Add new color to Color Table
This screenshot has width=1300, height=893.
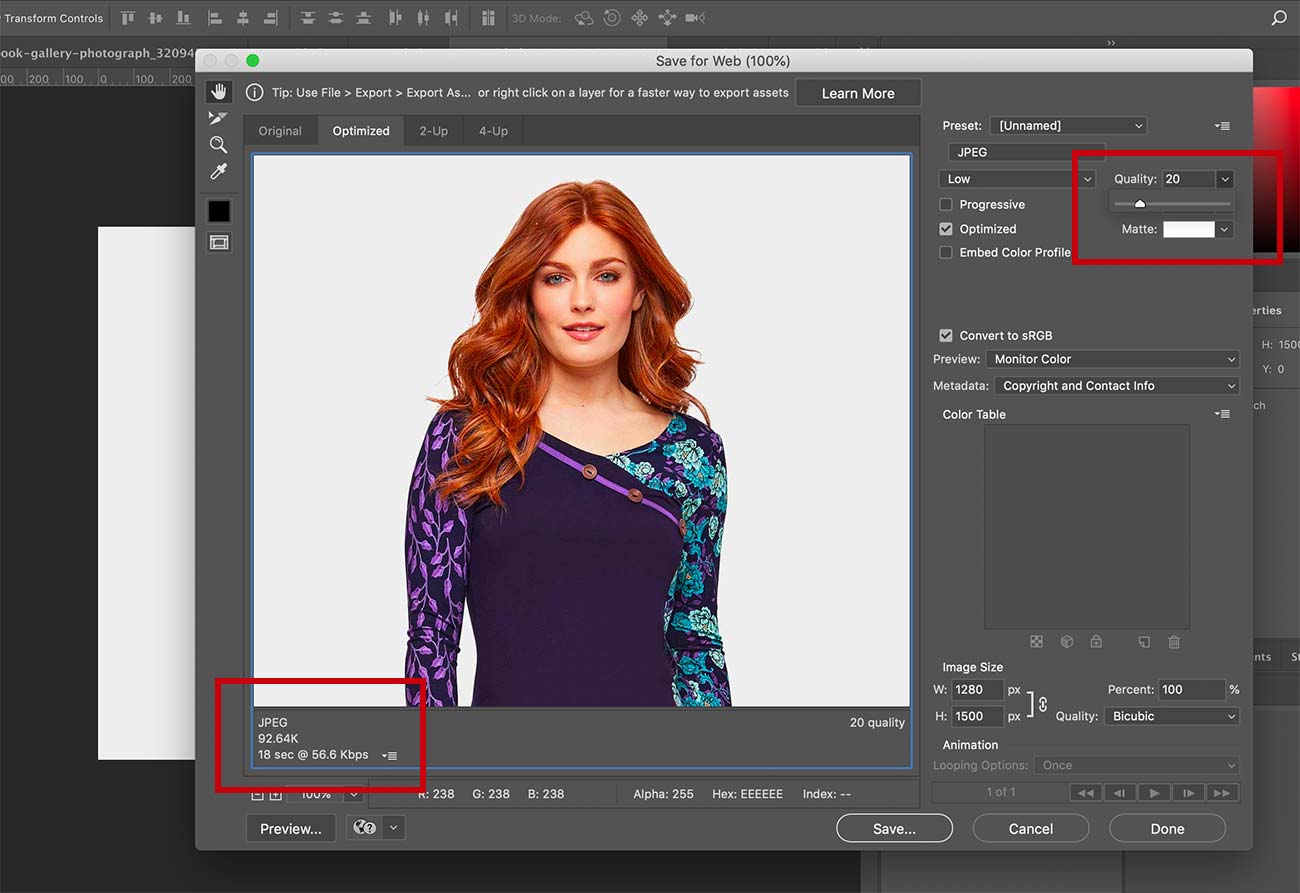point(1145,642)
